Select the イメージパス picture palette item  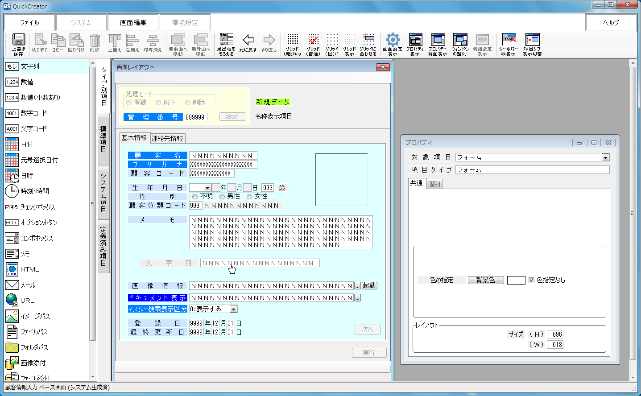click(x=28, y=316)
